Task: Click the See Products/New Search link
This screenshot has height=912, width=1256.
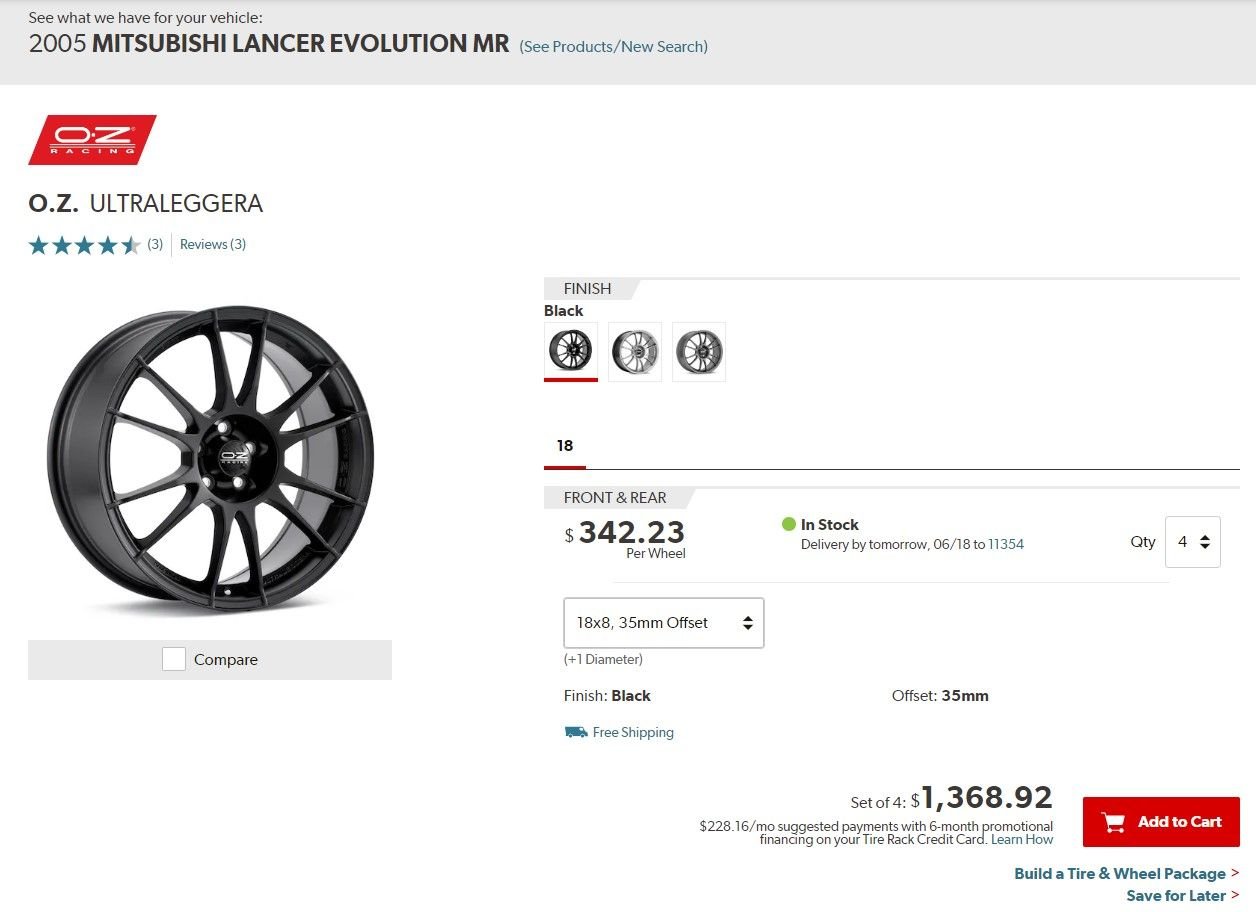Action: point(613,46)
